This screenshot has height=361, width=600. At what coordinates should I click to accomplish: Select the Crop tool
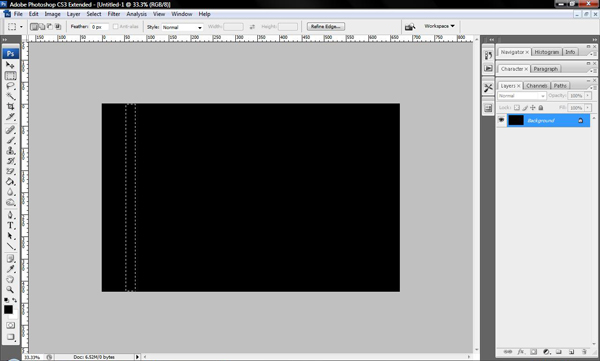tap(10, 106)
